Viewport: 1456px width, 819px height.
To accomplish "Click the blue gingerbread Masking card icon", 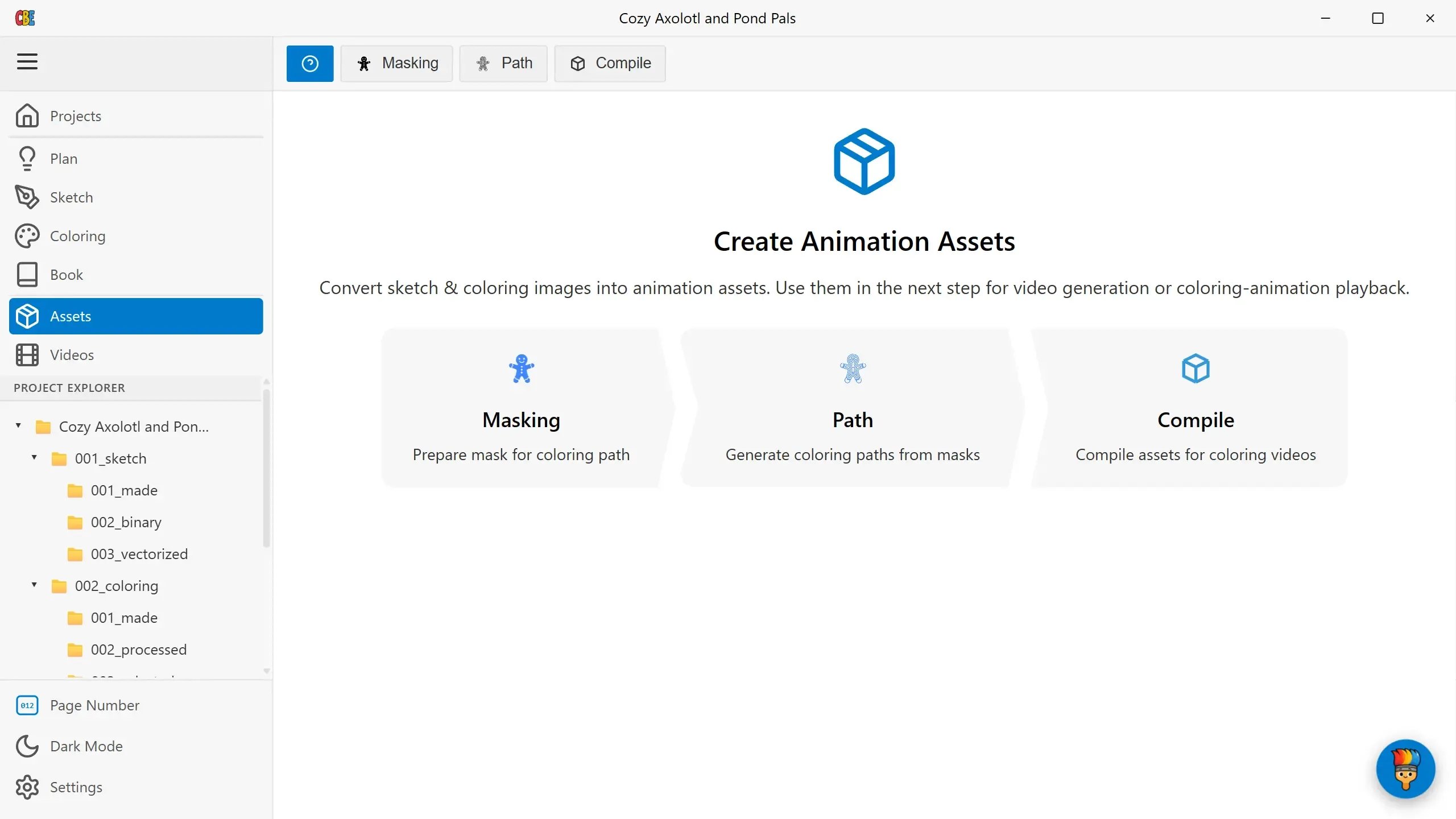I will click(x=522, y=369).
